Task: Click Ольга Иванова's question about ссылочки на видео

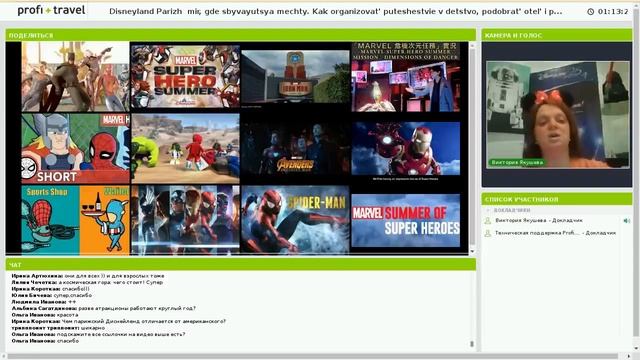Action: [98, 335]
